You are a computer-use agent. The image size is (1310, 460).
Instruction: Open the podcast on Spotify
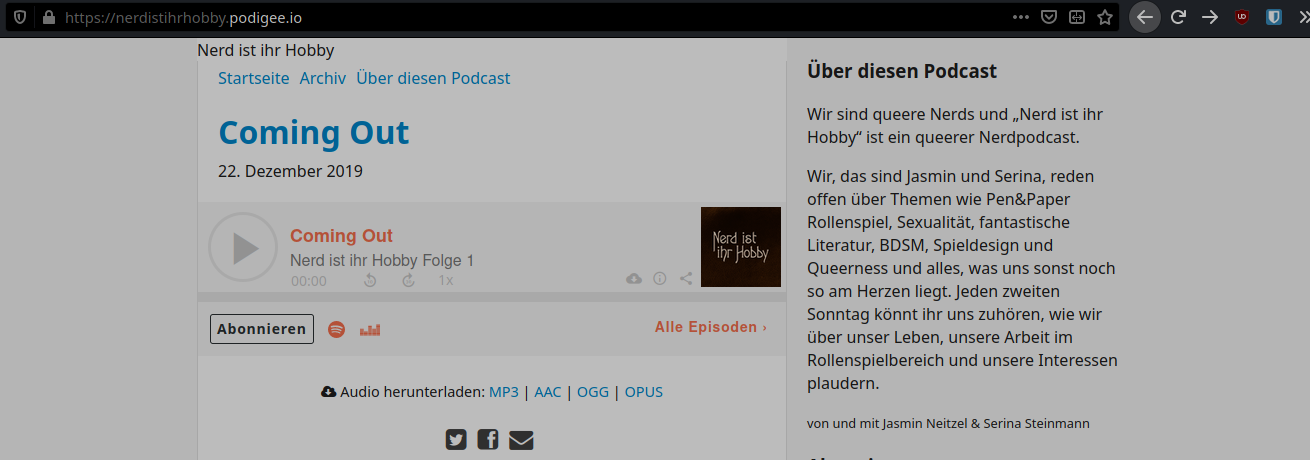[x=337, y=329]
